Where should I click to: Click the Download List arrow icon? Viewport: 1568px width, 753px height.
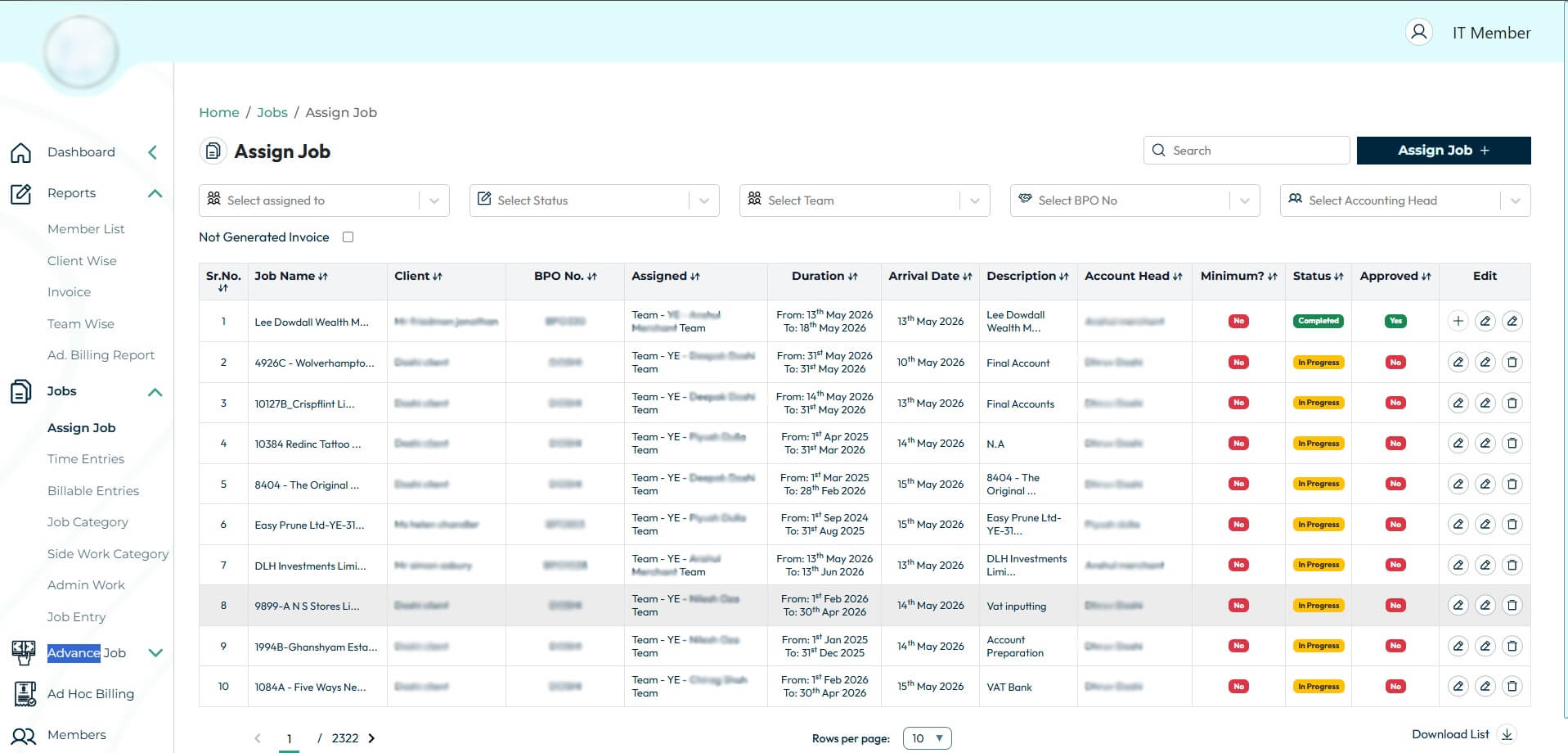click(x=1507, y=734)
